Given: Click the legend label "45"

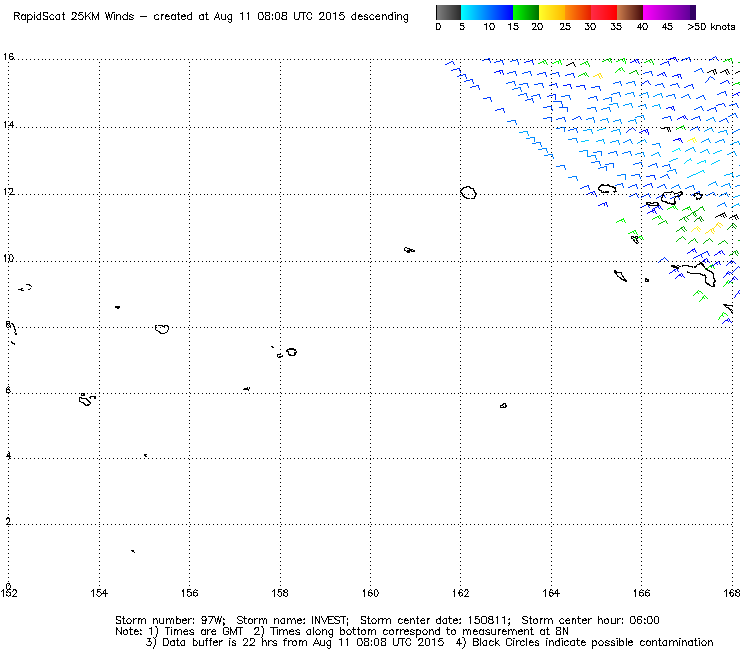Looking at the screenshot, I should pyautogui.click(x=667, y=27).
